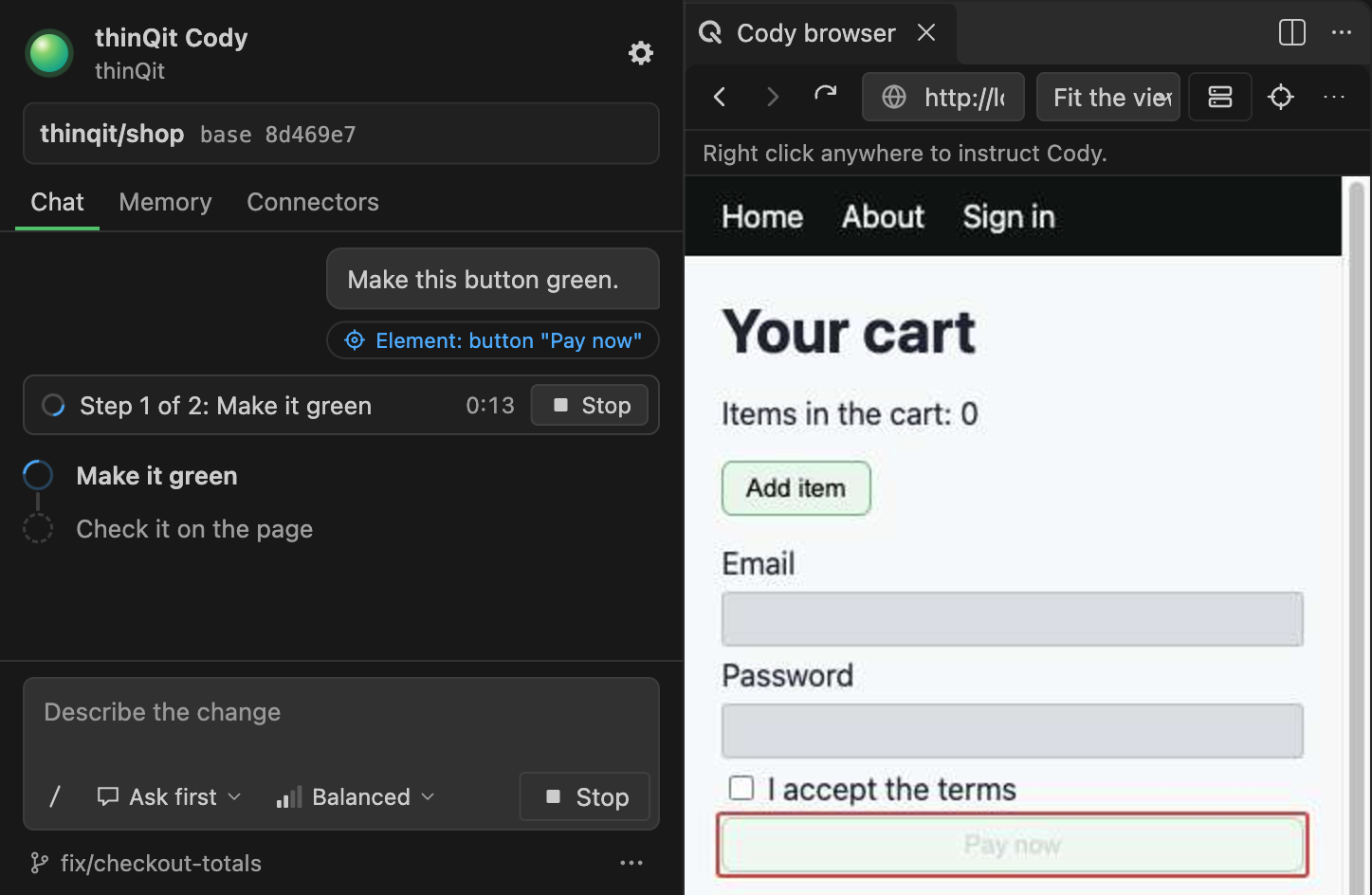Viewport: 1372px width, 895px height.
Task: Click Stop button in the message composer
Action: (585, 796)
